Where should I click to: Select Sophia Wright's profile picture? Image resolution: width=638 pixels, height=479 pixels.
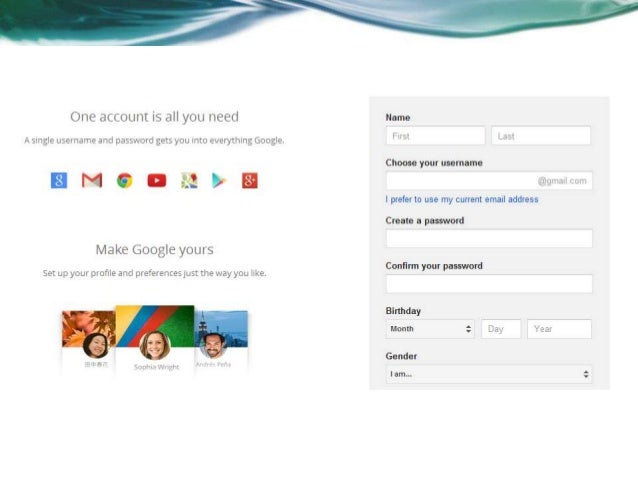point(155,346)
